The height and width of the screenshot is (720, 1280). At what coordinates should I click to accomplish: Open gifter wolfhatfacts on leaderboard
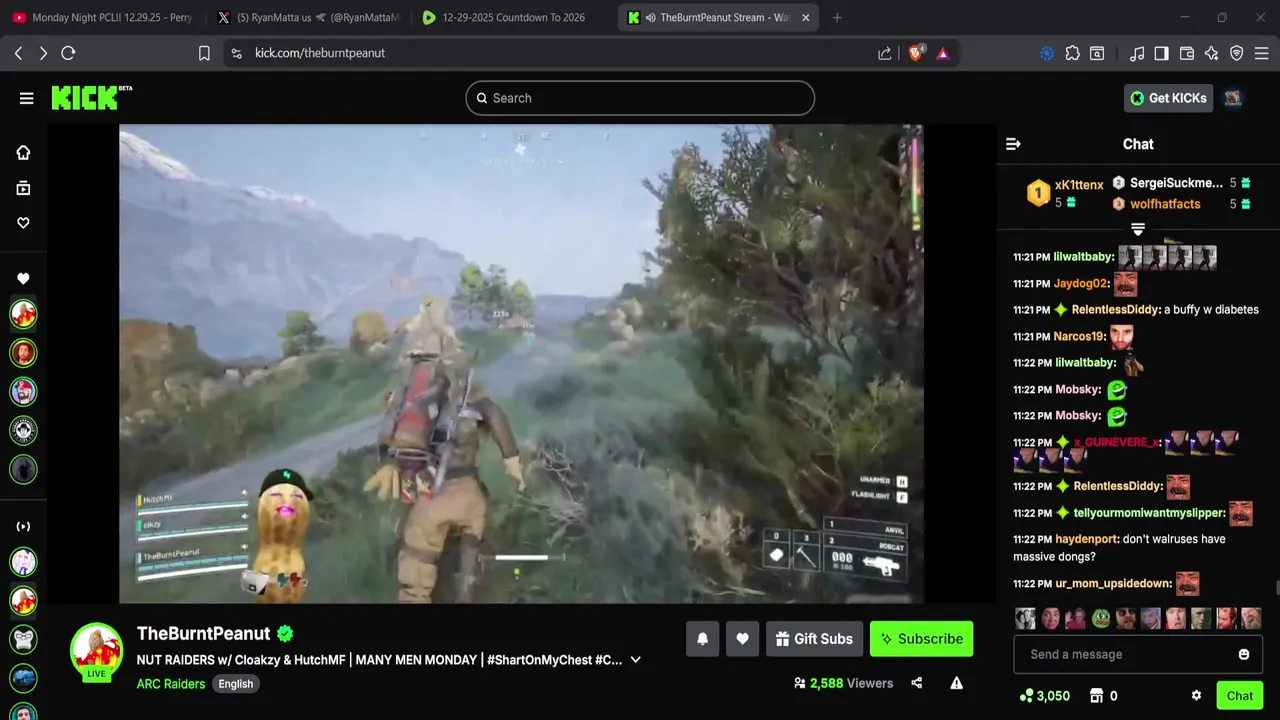tap(1165, 204)
